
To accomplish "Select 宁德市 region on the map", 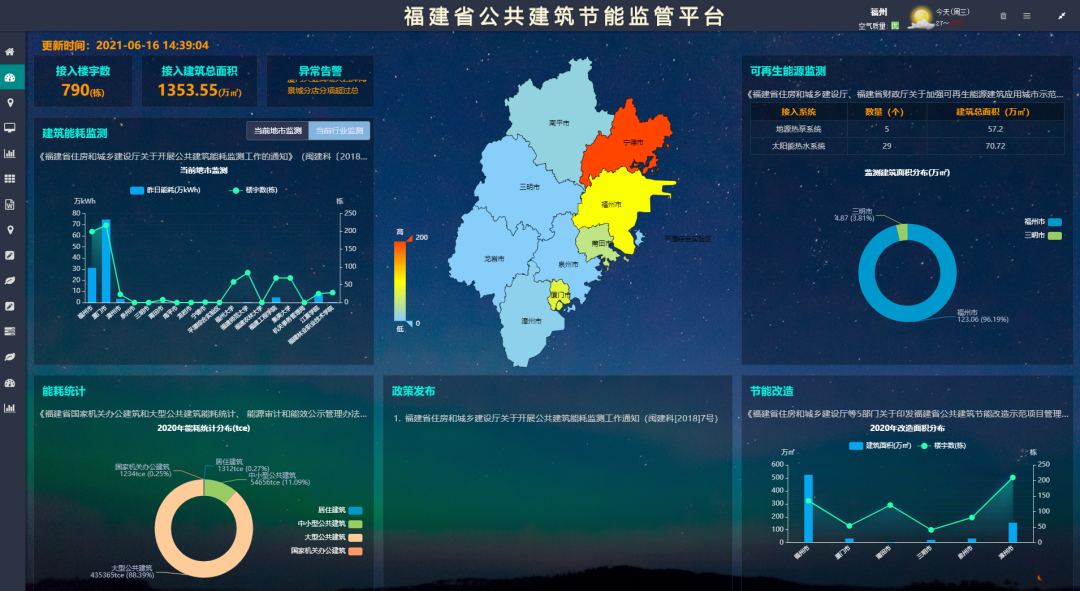I will click(x=628, y=142).
